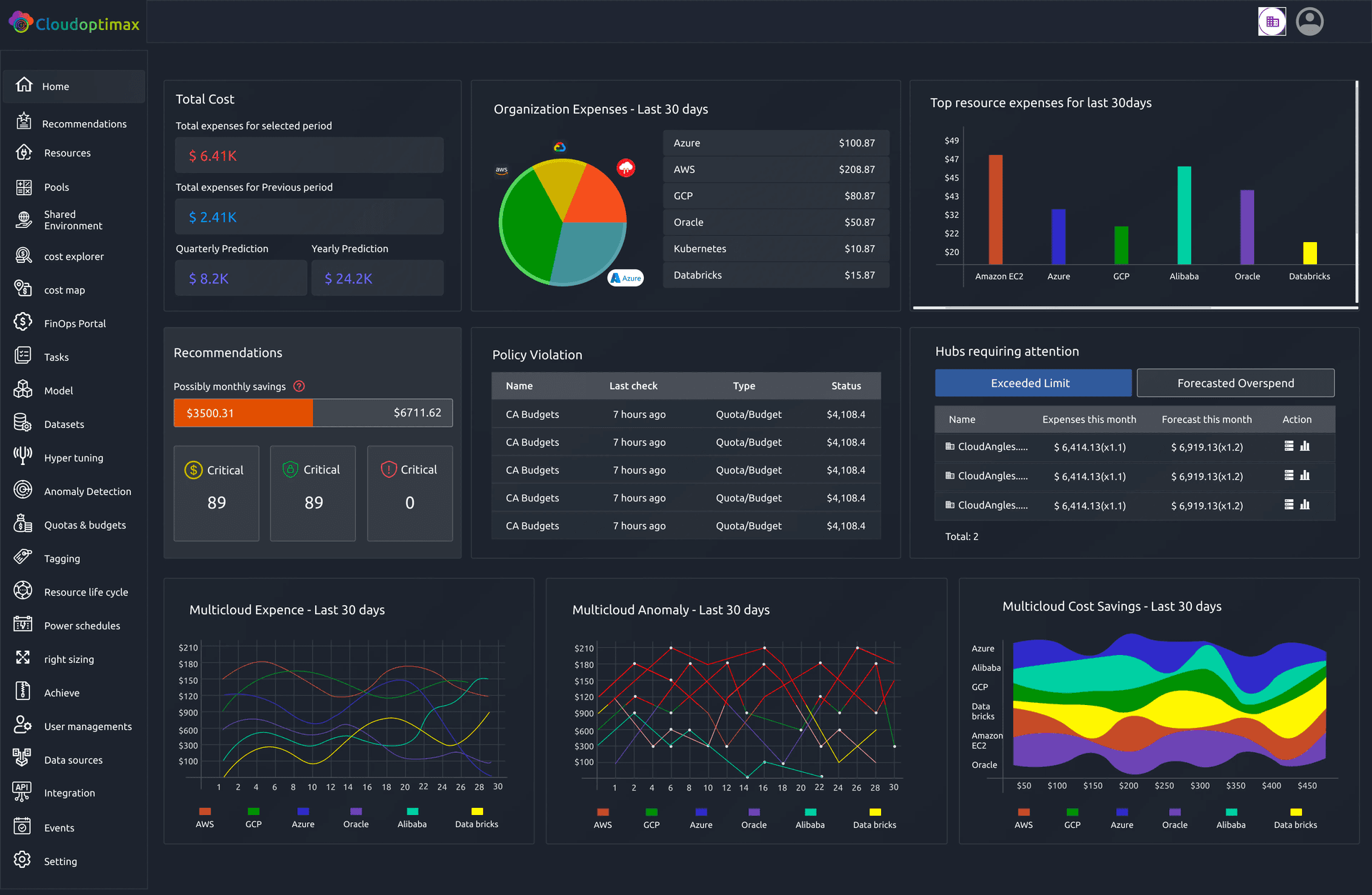Viewport: 1372px width, 895px height.
Task: Open the grid apps icon in header
Action: pyautogui.click(x=1272, y=21)
